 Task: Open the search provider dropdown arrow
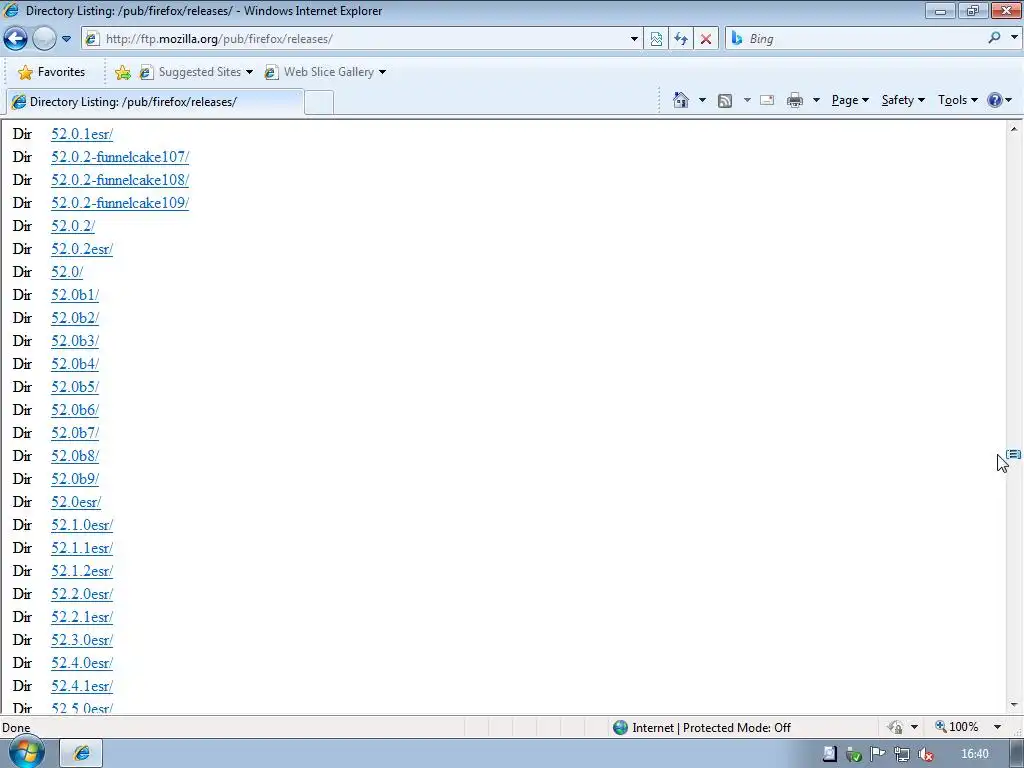[1014, 38]
